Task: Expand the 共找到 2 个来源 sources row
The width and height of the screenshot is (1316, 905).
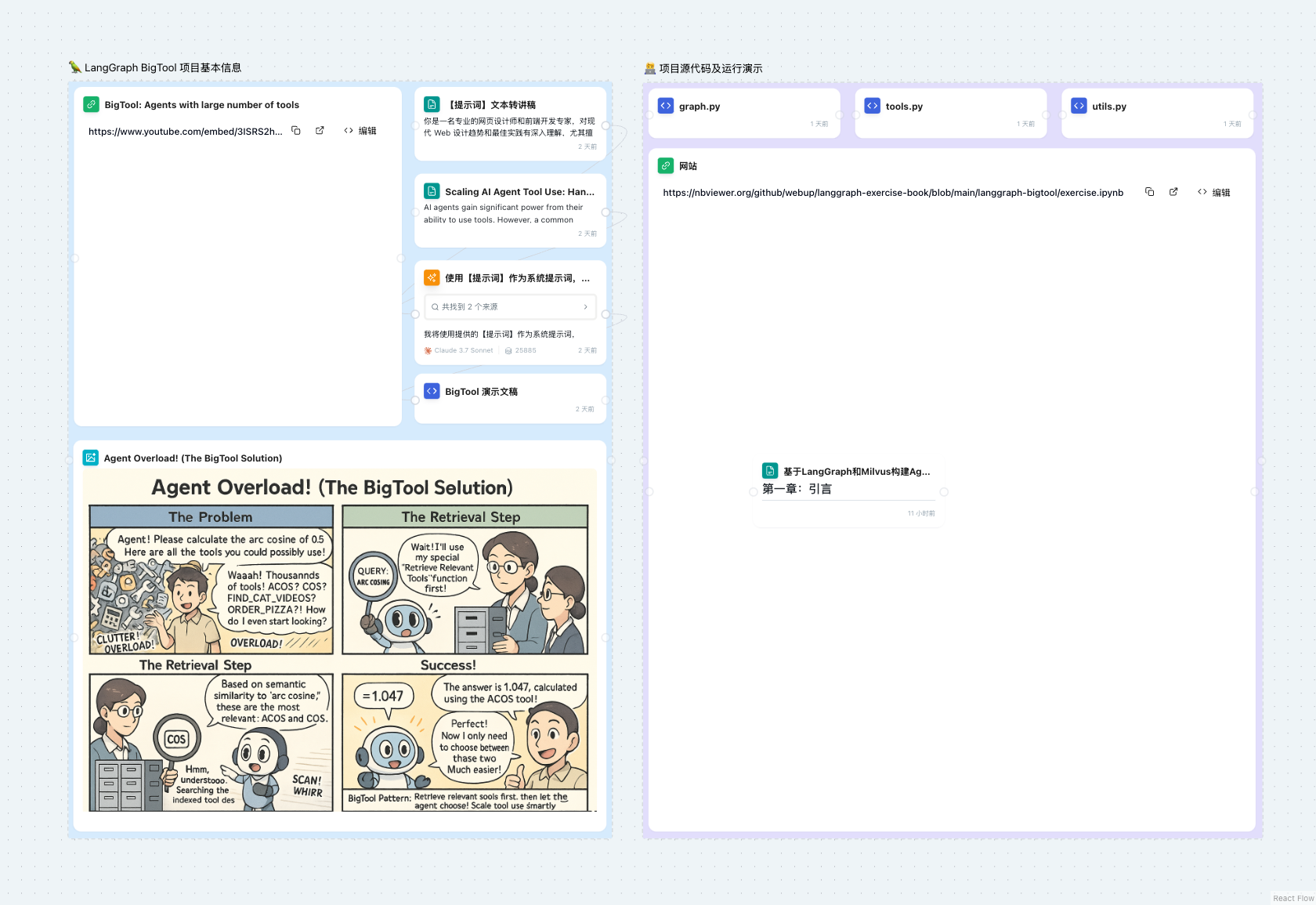Action: 510,307
